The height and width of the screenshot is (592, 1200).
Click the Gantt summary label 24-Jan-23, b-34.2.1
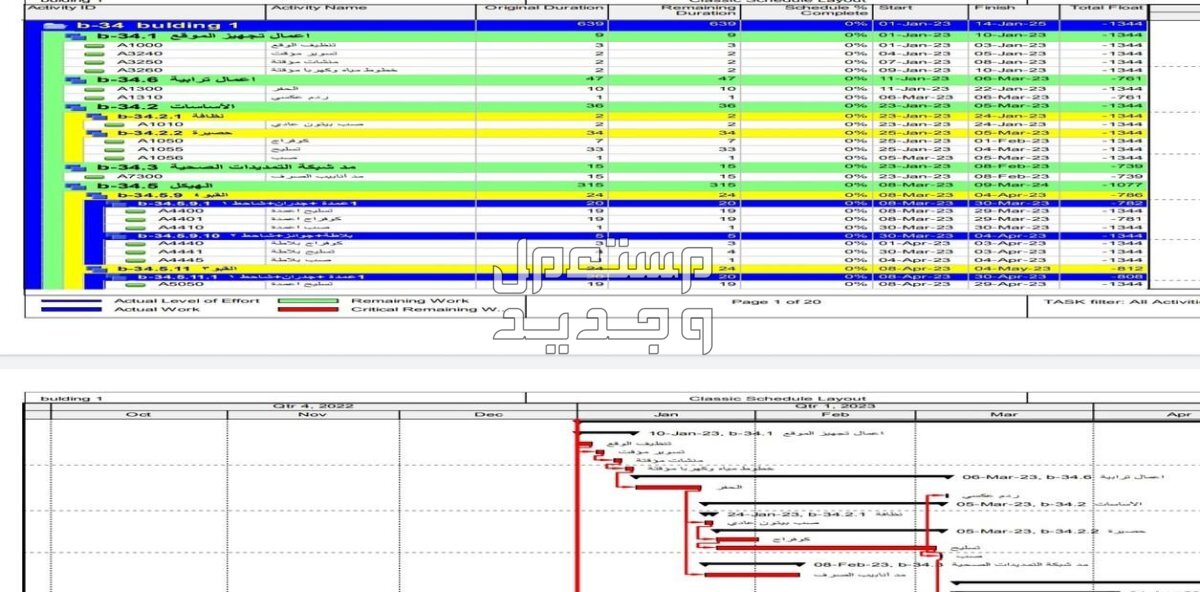click(x=797, y=513)
